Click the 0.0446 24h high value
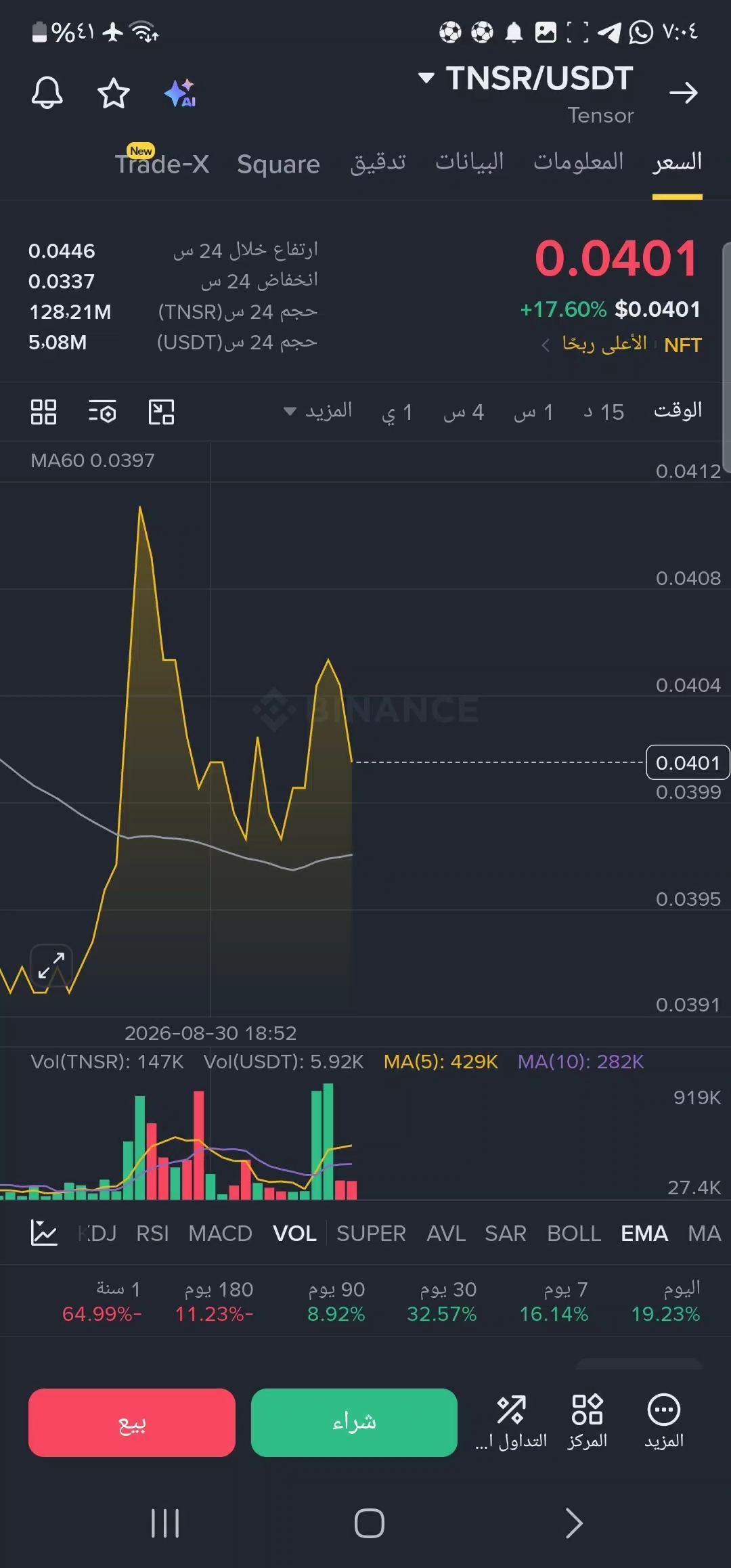 (62, 251)
